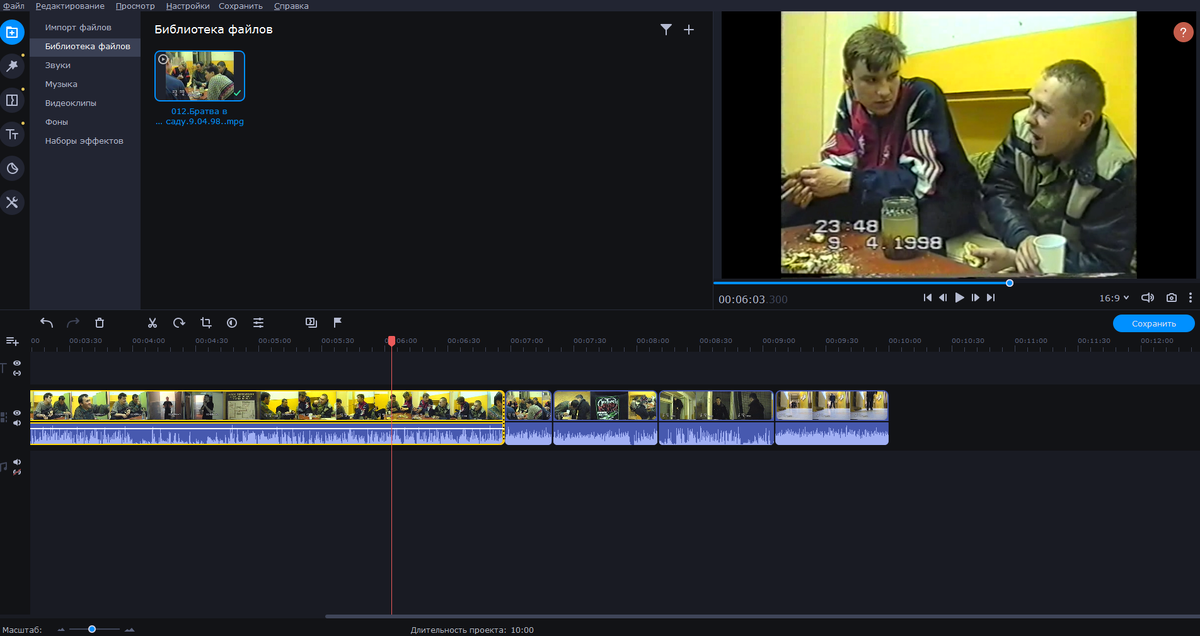Open the Файл menu
This screenshot has height=636, width=1200.
click(x=13, y=6)
